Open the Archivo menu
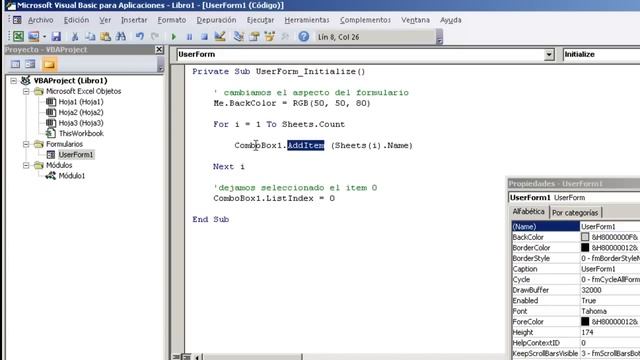640x360 pixels. [40, 20]
